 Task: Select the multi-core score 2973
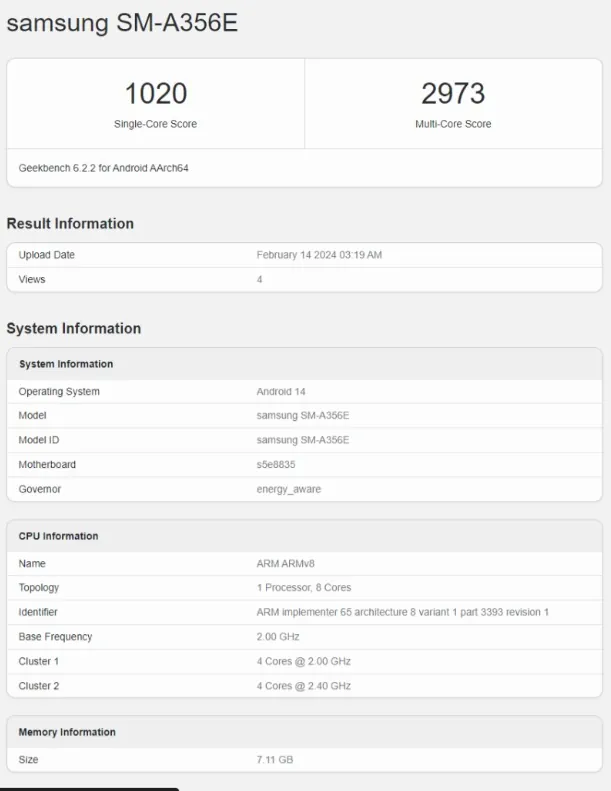click(x=453, y=94)
